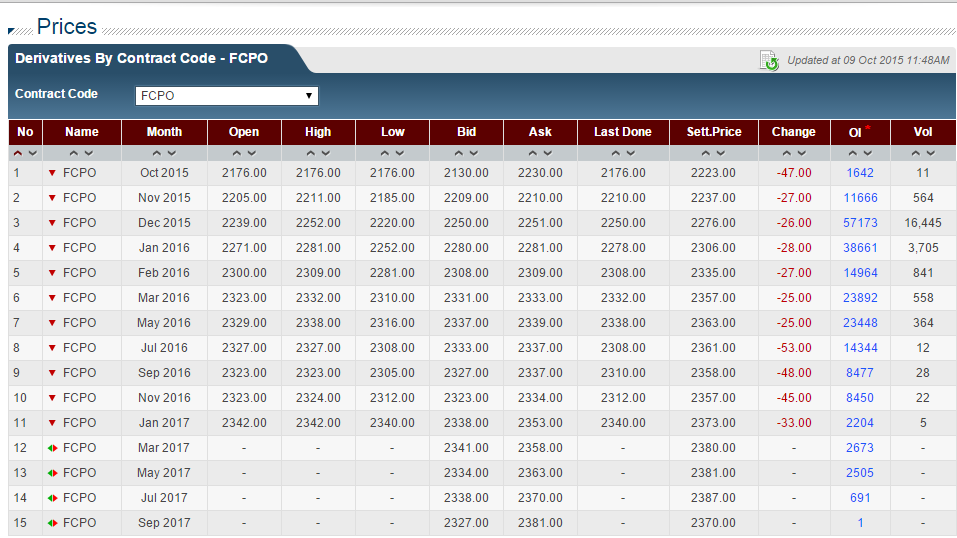This screenshot has height=538, width=957.
Task: Sort Name column descending arrow
Action: [89, 153]
